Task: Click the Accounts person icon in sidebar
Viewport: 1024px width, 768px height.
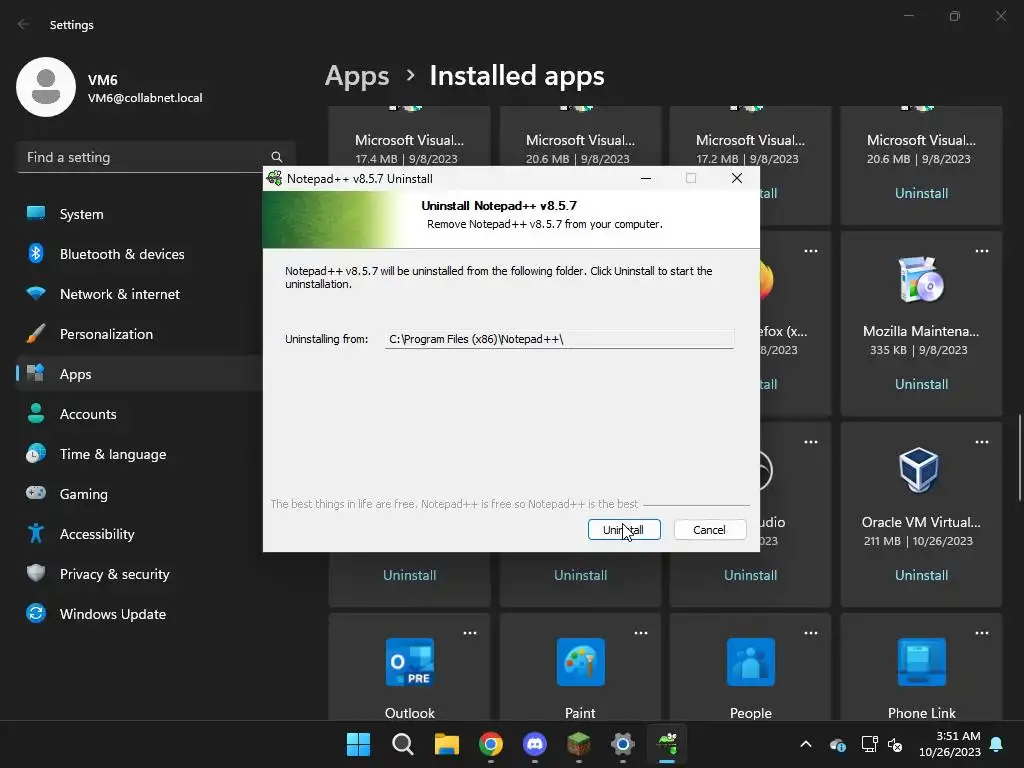Action: coord(36,413)
